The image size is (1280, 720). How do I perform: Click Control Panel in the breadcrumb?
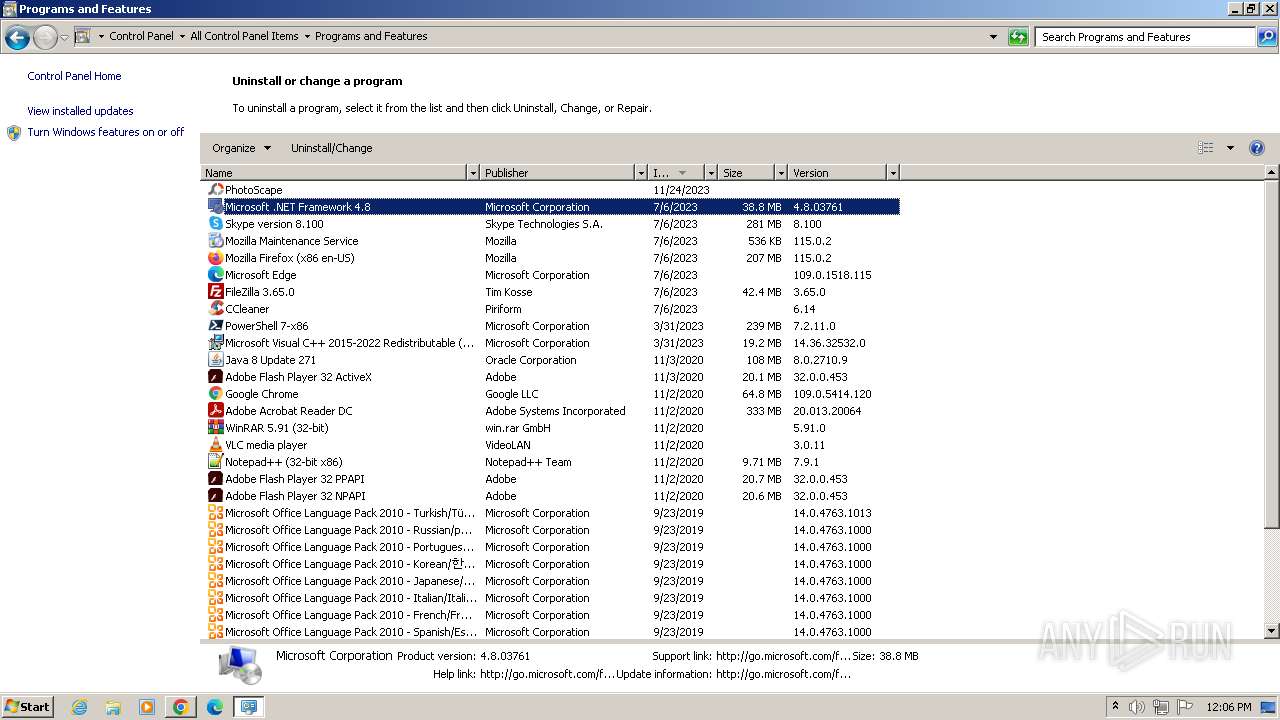(x=141, y=36)
